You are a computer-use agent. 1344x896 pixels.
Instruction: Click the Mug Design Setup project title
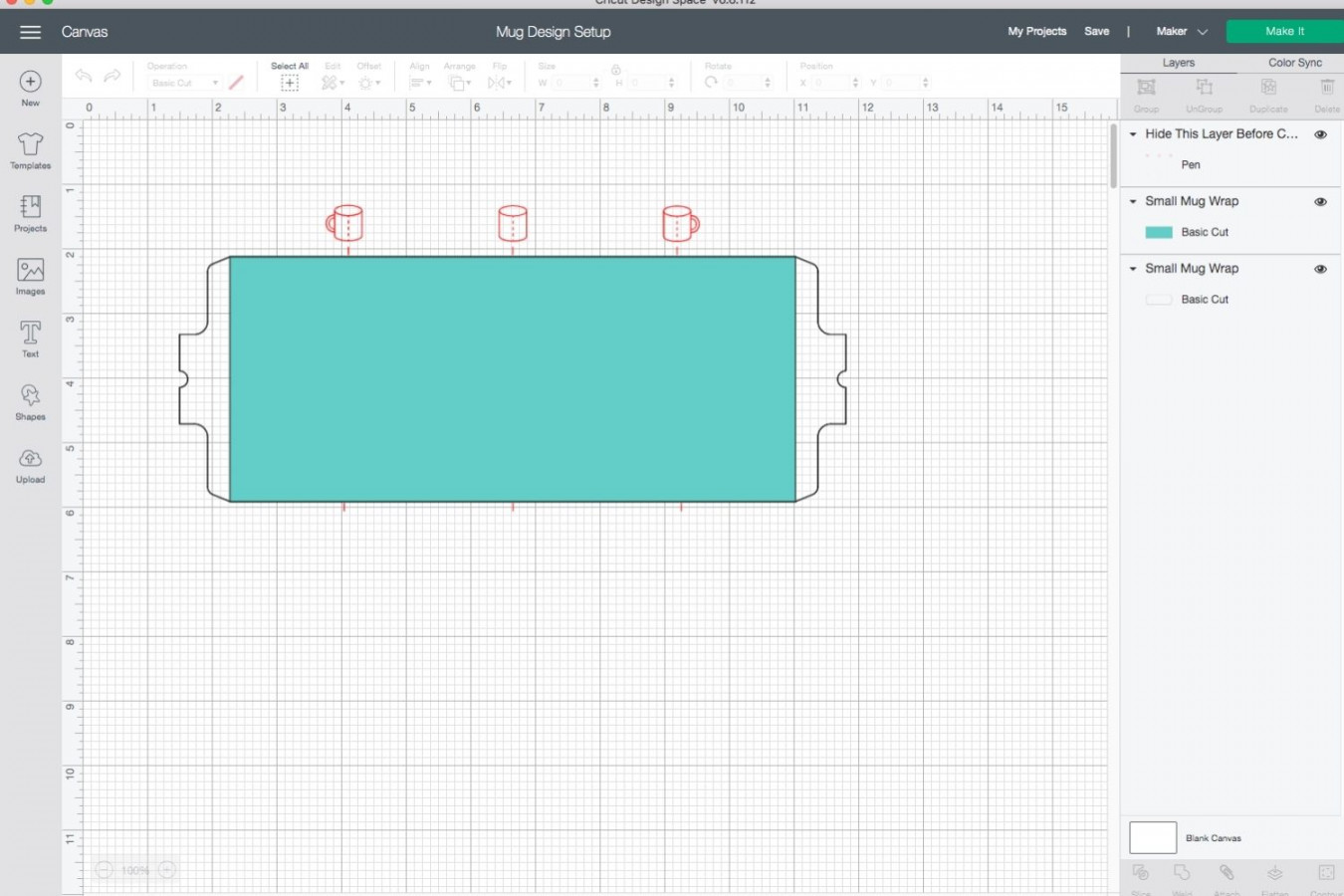tap(554, 32)
